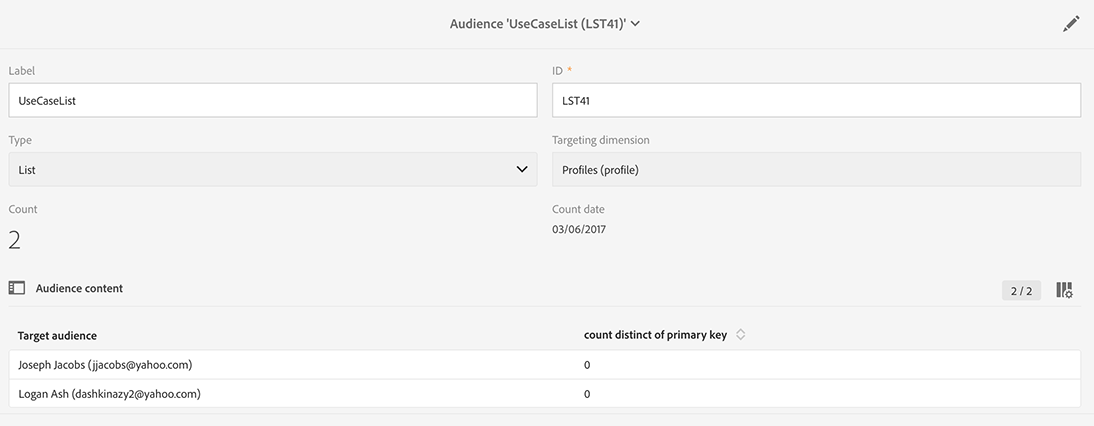Click count distinct of primary key header
Image resolution: width=1094 pixels, height=426 pixels.
pos(655,335)
